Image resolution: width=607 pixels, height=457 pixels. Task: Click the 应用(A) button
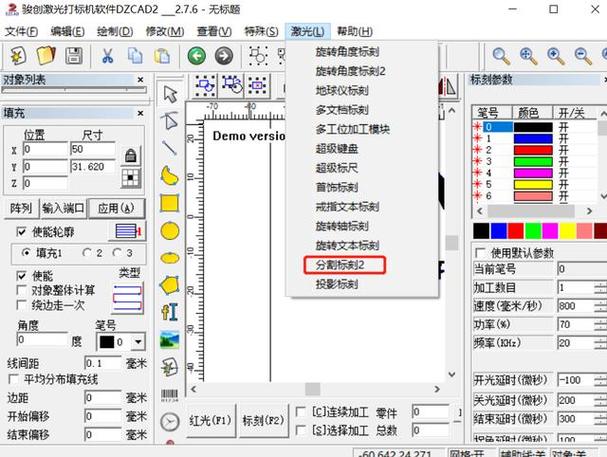117,209
